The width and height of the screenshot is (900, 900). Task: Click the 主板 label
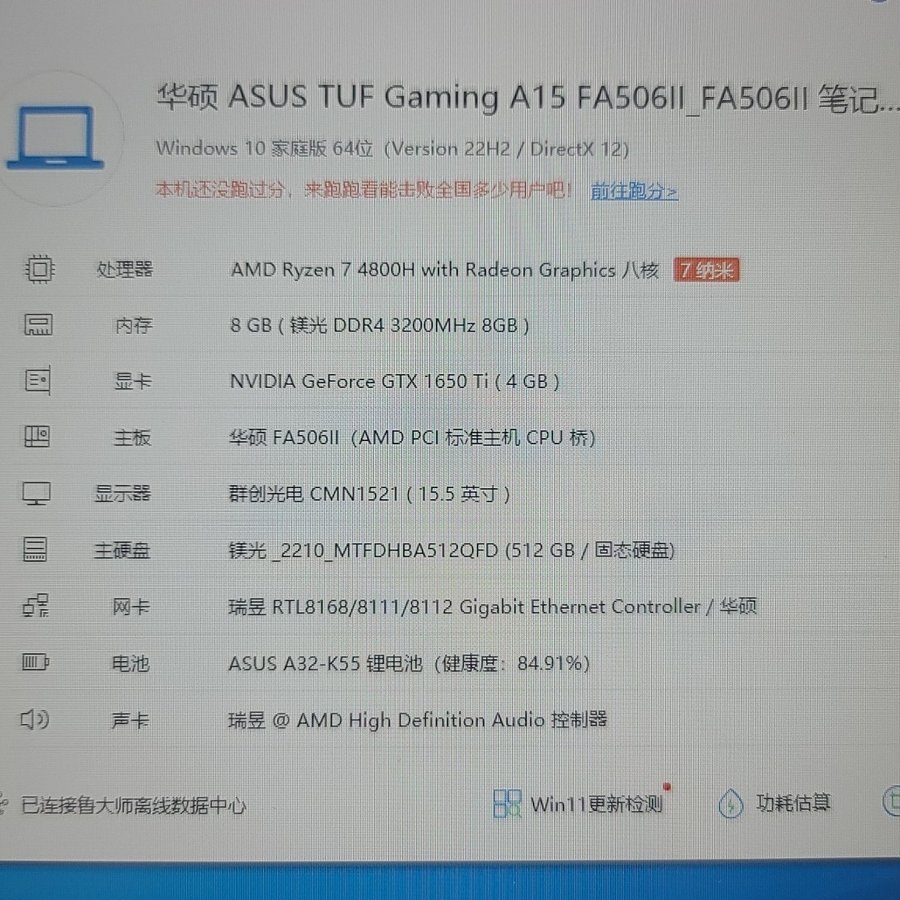pyautogui.click(x=132, y=437)
